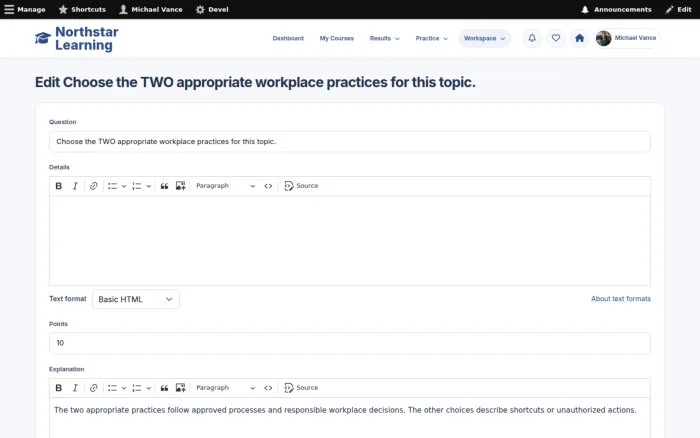Open Michael Vance profile name in header
The width and height of the screenshot is (700, 438).
point(635,38)
